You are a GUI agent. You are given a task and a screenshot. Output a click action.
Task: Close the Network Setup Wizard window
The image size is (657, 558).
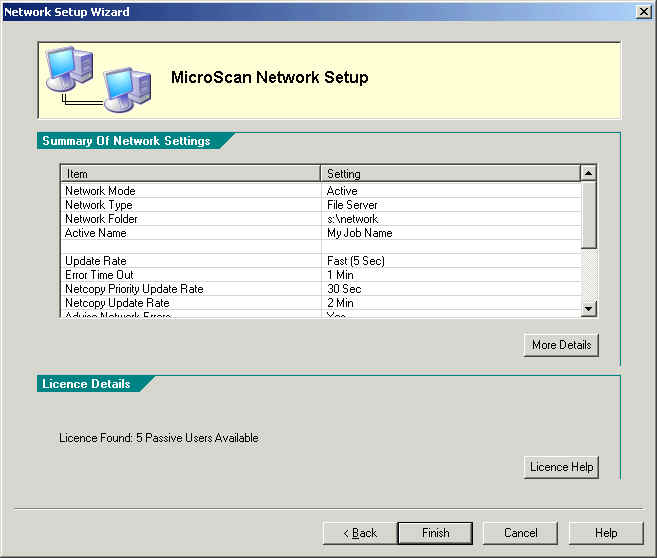(x=644, y=11)
